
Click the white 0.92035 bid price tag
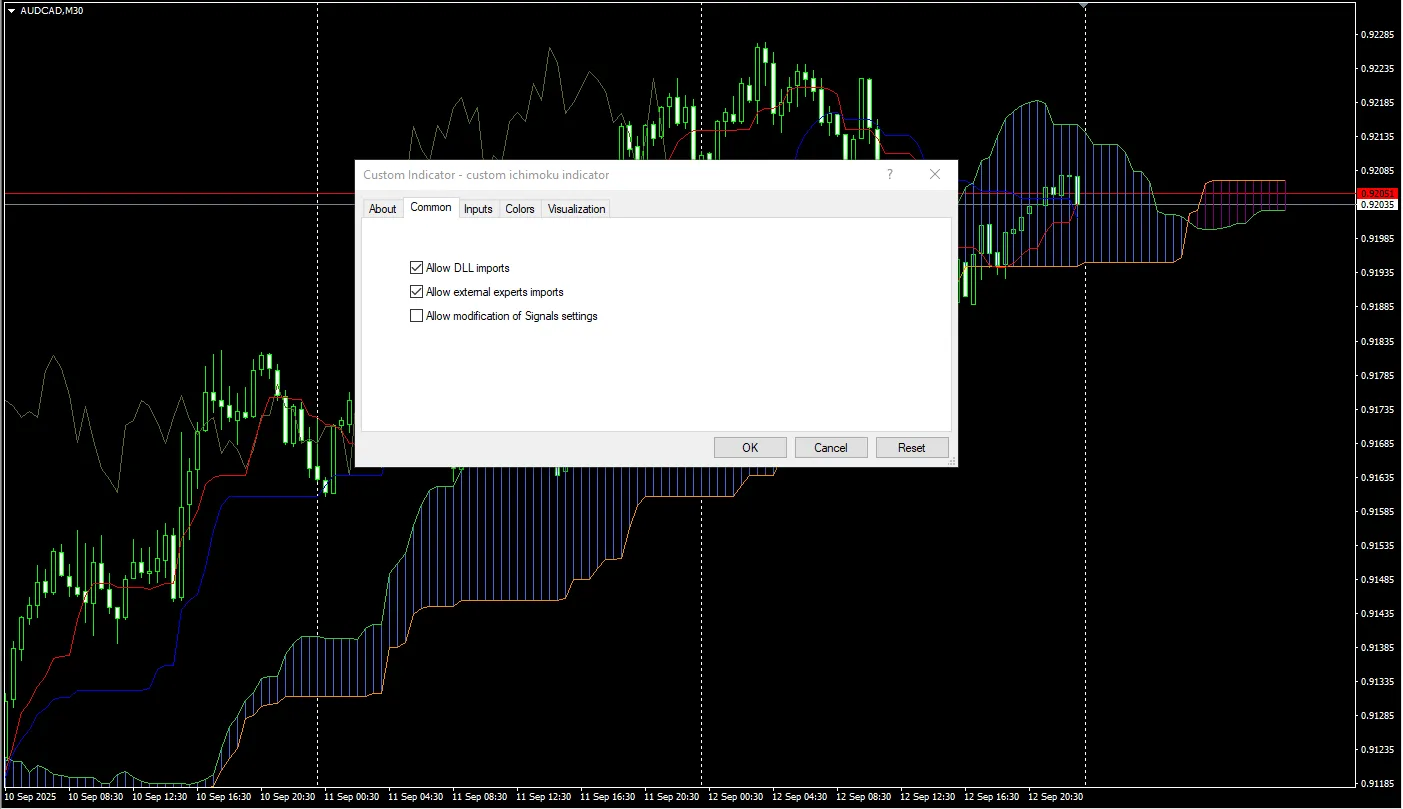1376,204
